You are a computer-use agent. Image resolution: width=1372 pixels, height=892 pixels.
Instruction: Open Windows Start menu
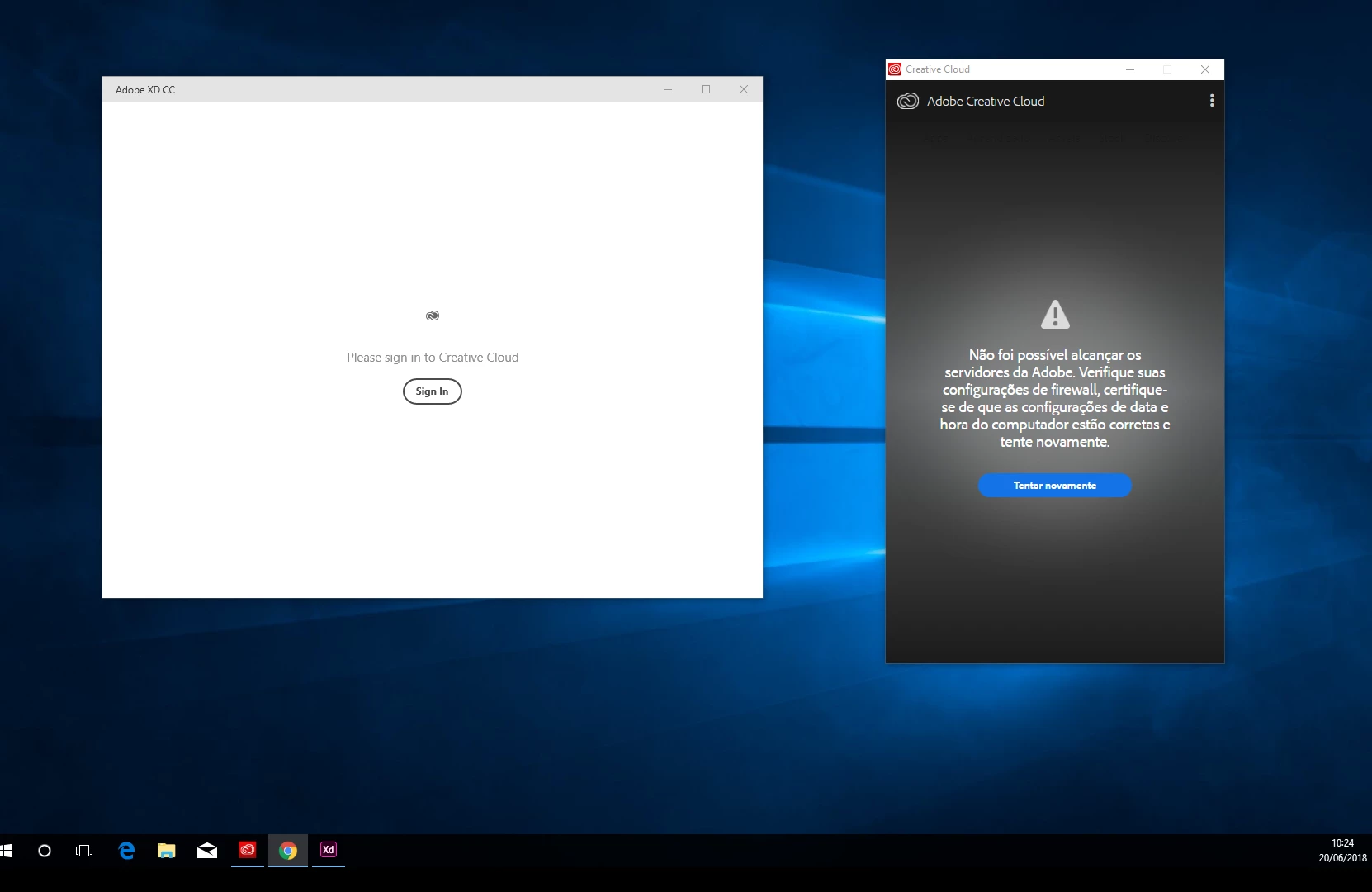(6, 850)
